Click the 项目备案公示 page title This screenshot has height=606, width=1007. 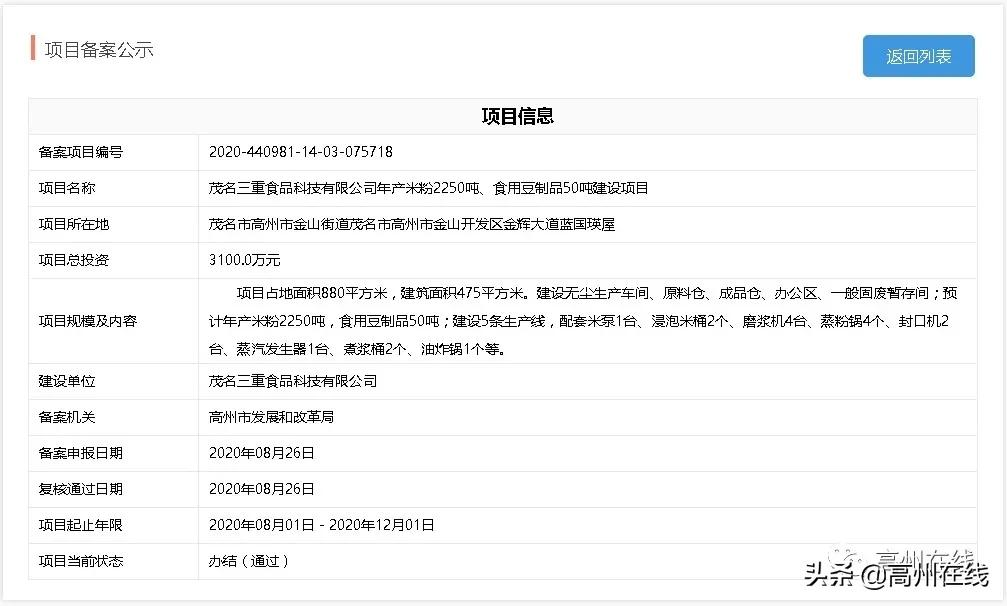97,49
